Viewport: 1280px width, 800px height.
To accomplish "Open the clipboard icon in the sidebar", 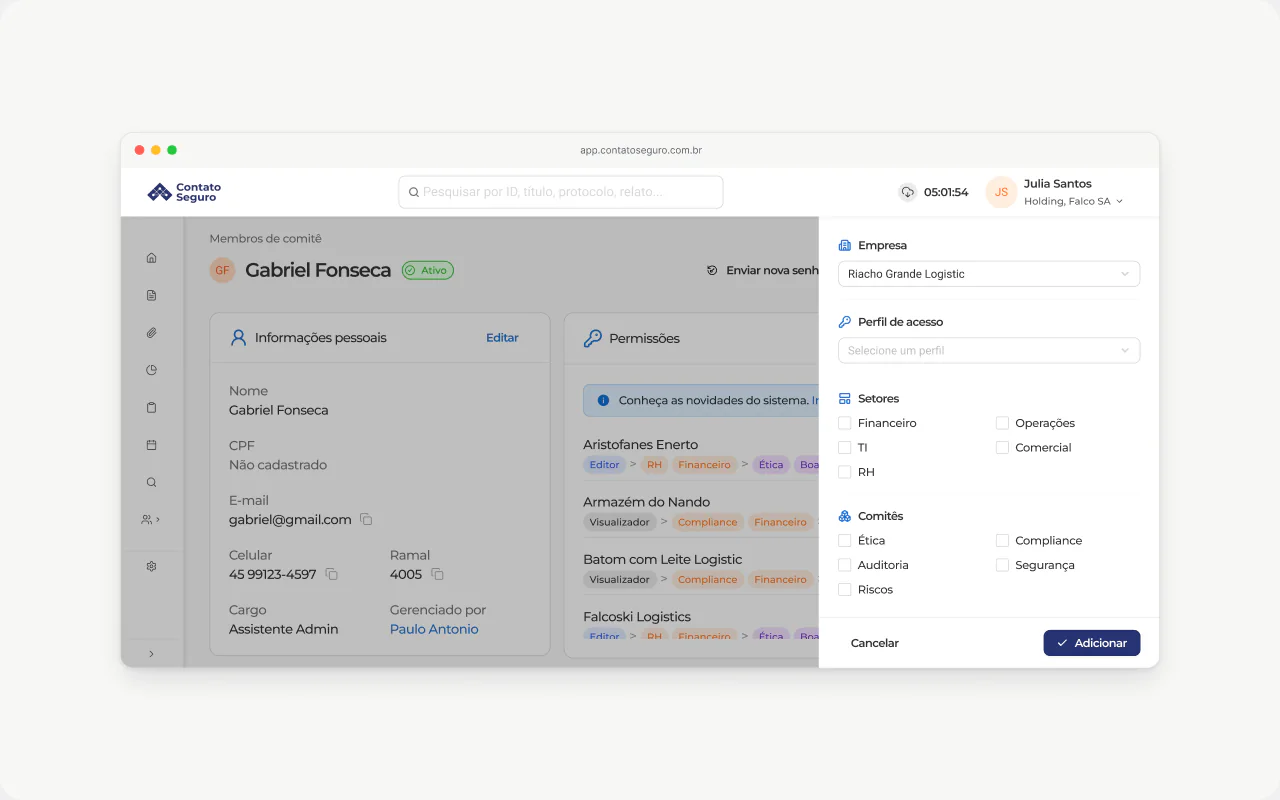I will click(152, 408).
